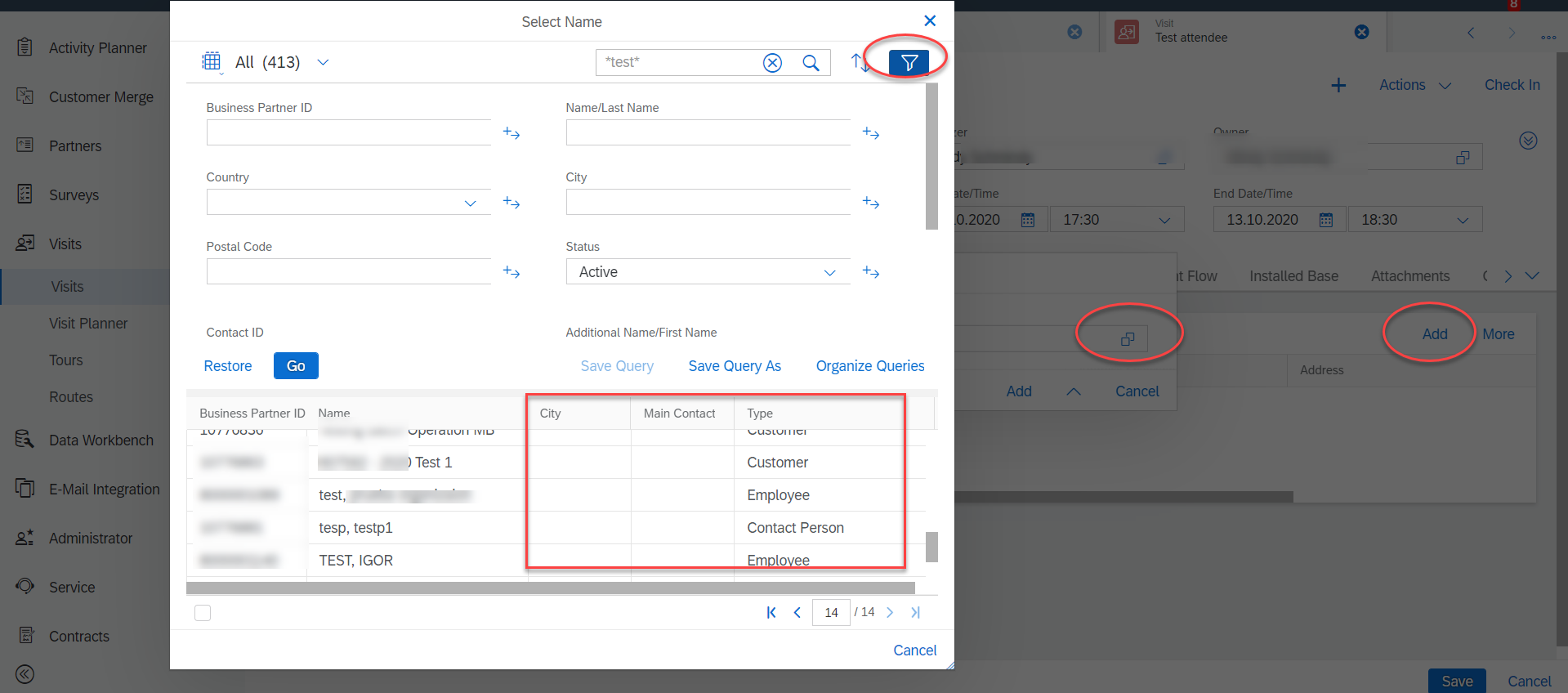Click results table vertical scrollbar thumb
The height and width of the screenshot is (693, 1568).
tap(931, 547)
